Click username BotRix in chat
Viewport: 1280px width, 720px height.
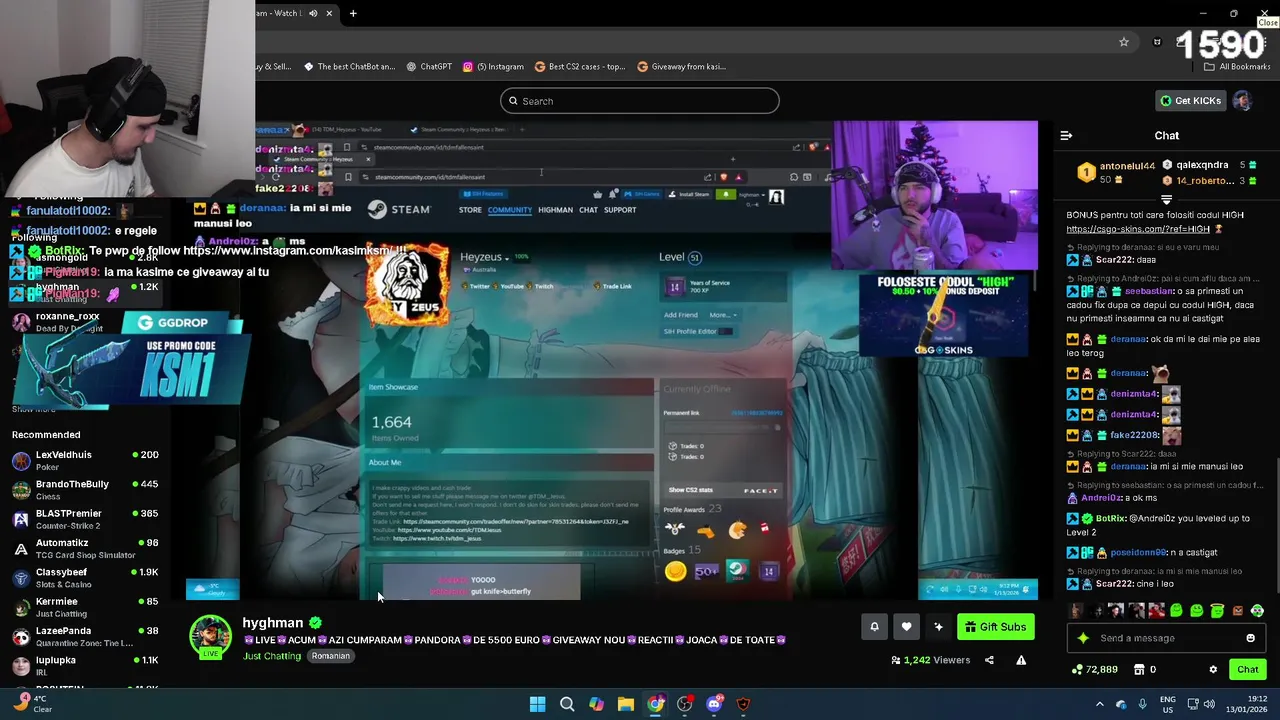coord(1110,519)
